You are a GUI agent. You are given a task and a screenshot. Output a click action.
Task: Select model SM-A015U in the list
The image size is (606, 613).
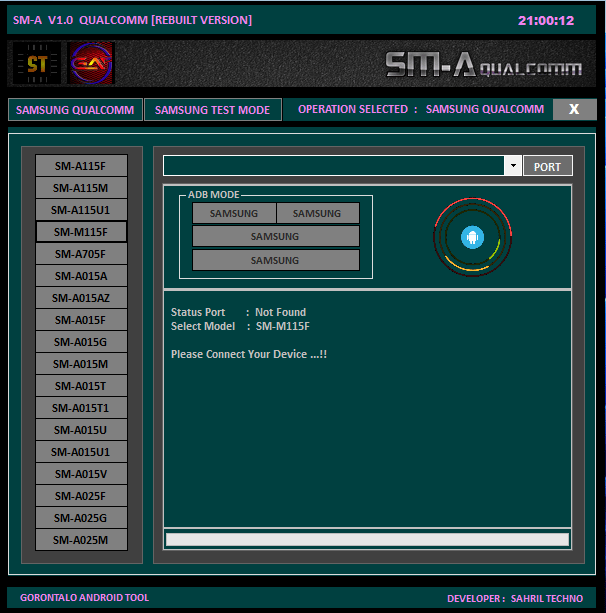click(81, 430)
